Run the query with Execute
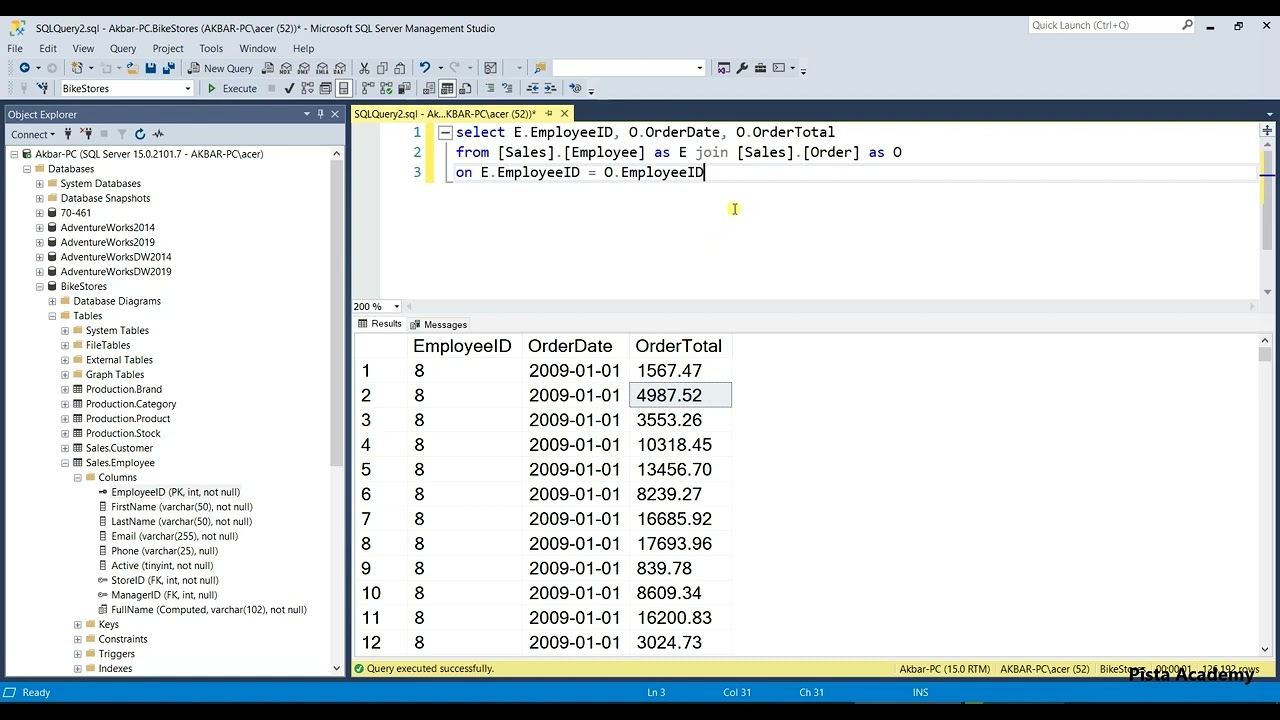The width and height of the screenshot is (1280, 720). tap(232, 88)
